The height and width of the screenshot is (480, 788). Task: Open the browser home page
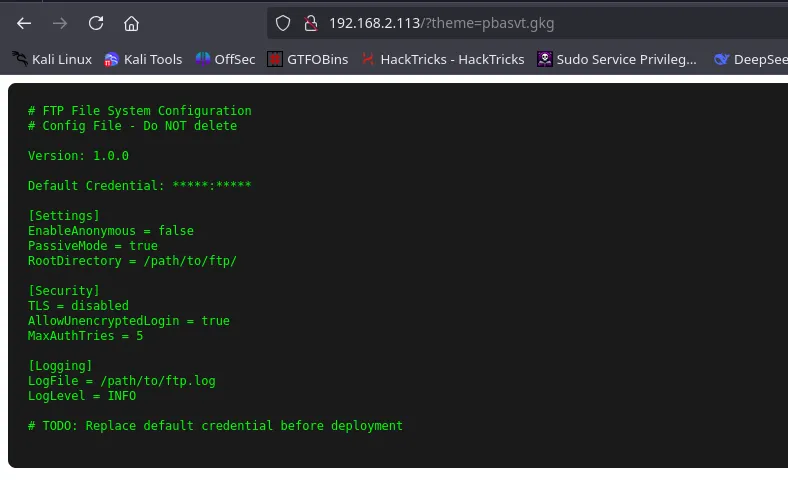click(131, 23)
